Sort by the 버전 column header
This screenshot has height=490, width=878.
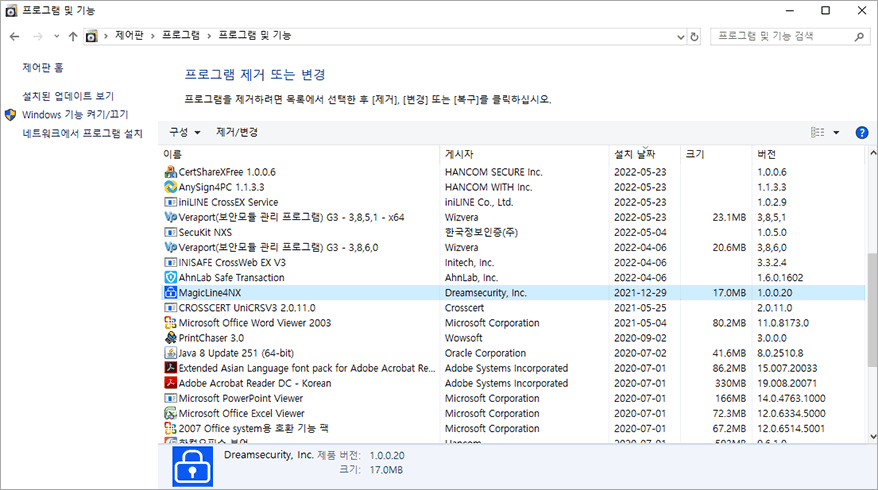[x=809, y=154]
